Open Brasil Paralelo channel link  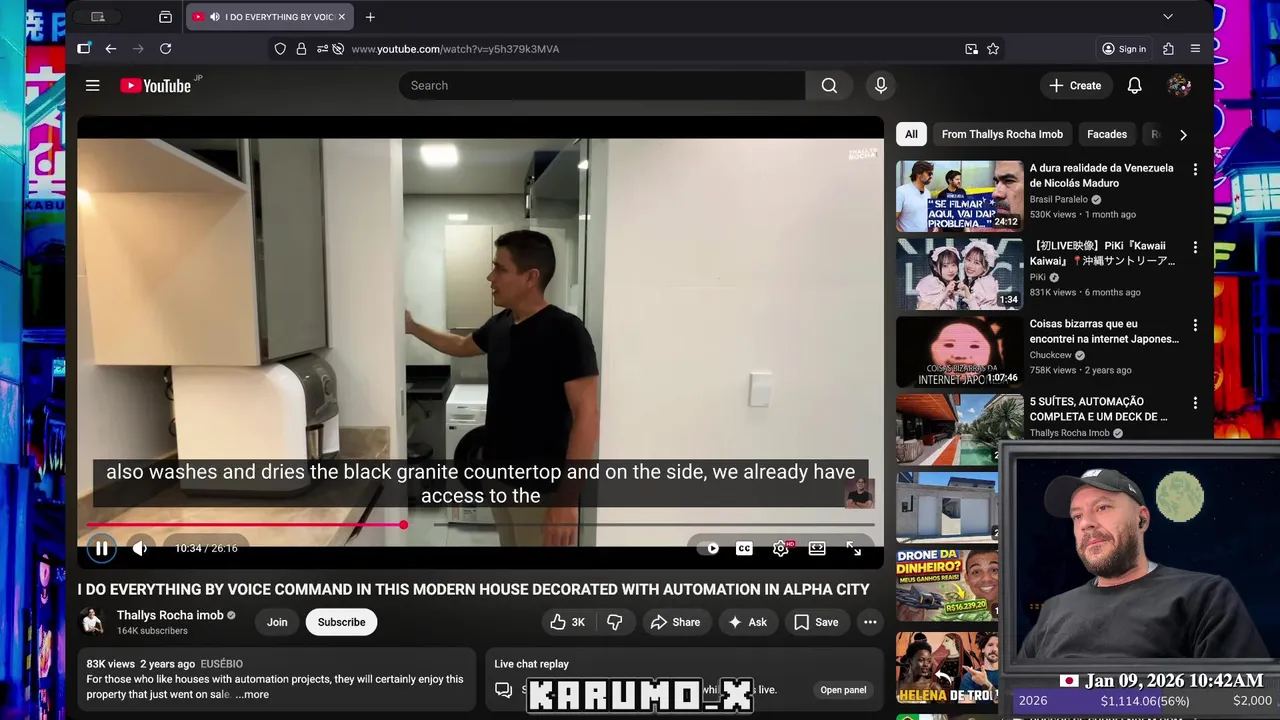(x=1059, y=199)
